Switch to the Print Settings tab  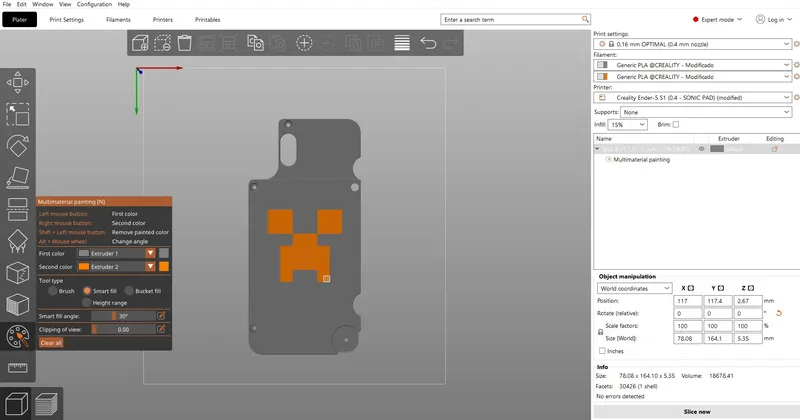point(67,20)
